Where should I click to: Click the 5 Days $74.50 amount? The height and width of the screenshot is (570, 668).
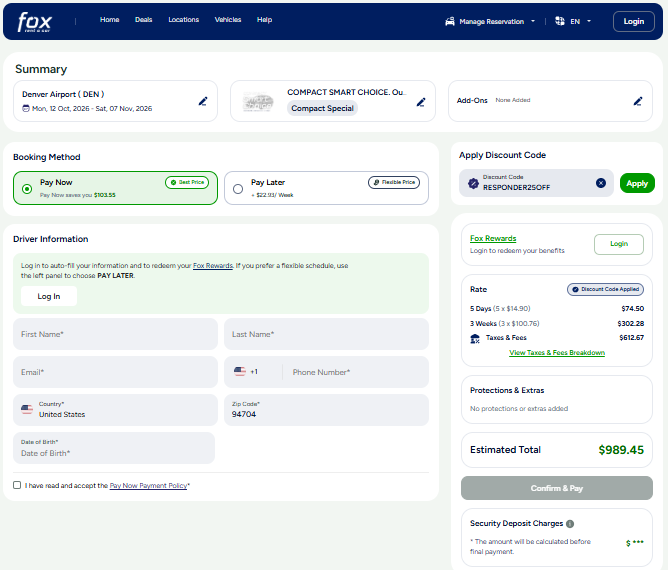[633, 309]
